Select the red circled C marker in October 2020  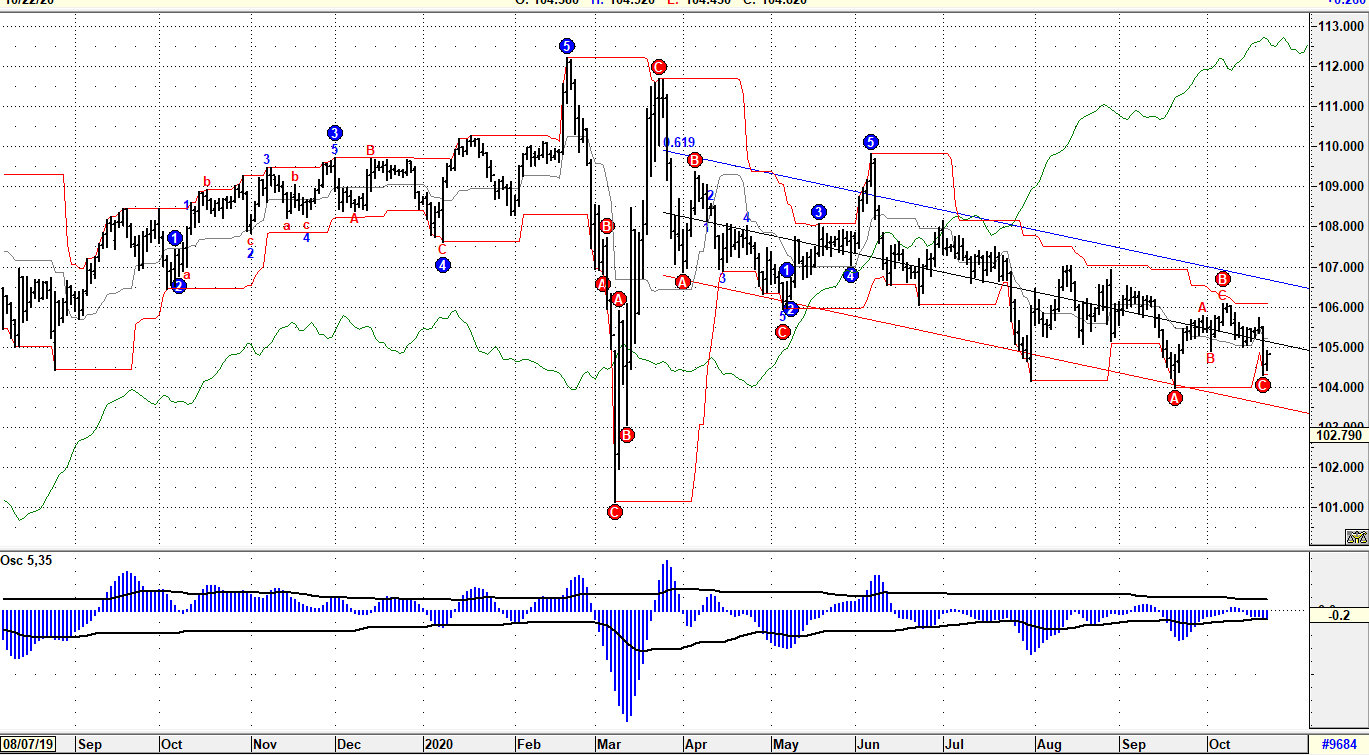pos(1262,384)
